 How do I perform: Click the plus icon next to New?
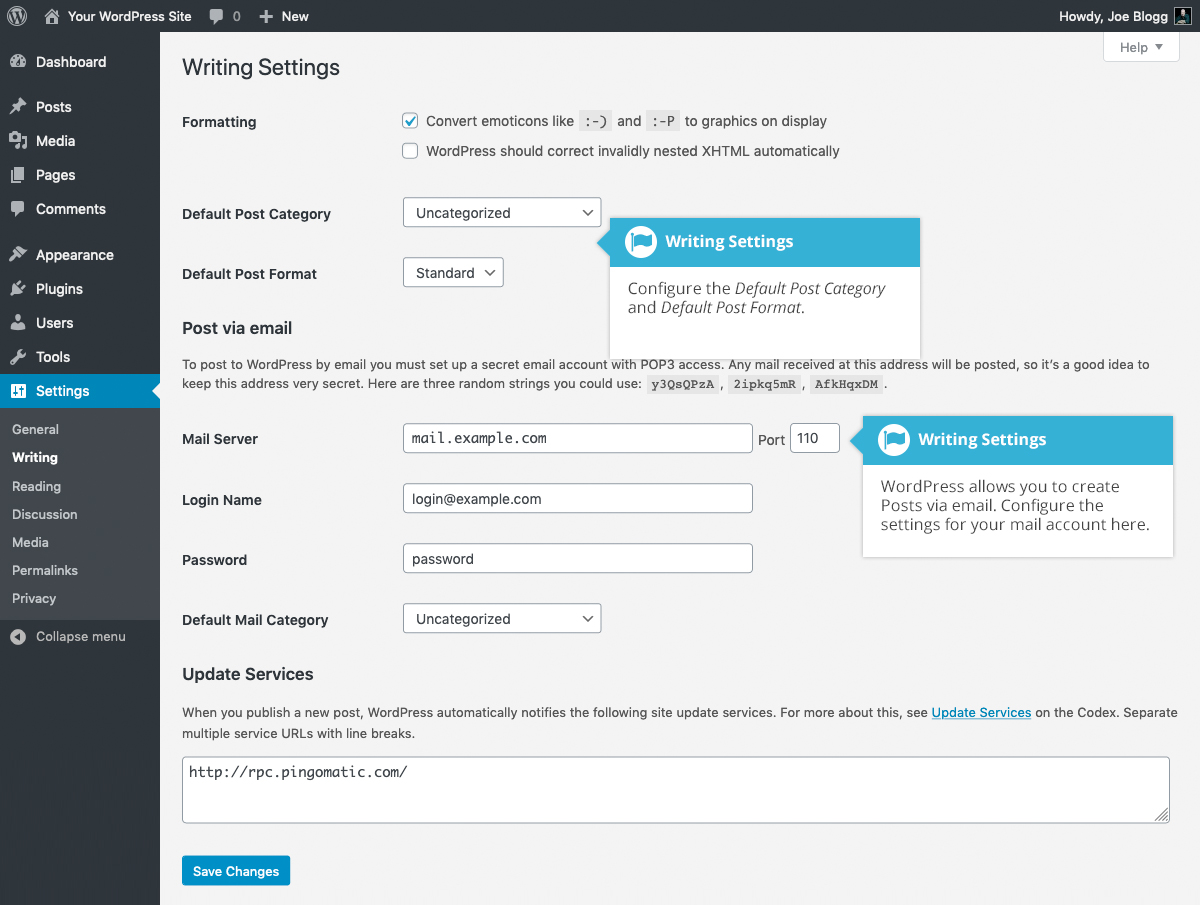pos(266,16)
